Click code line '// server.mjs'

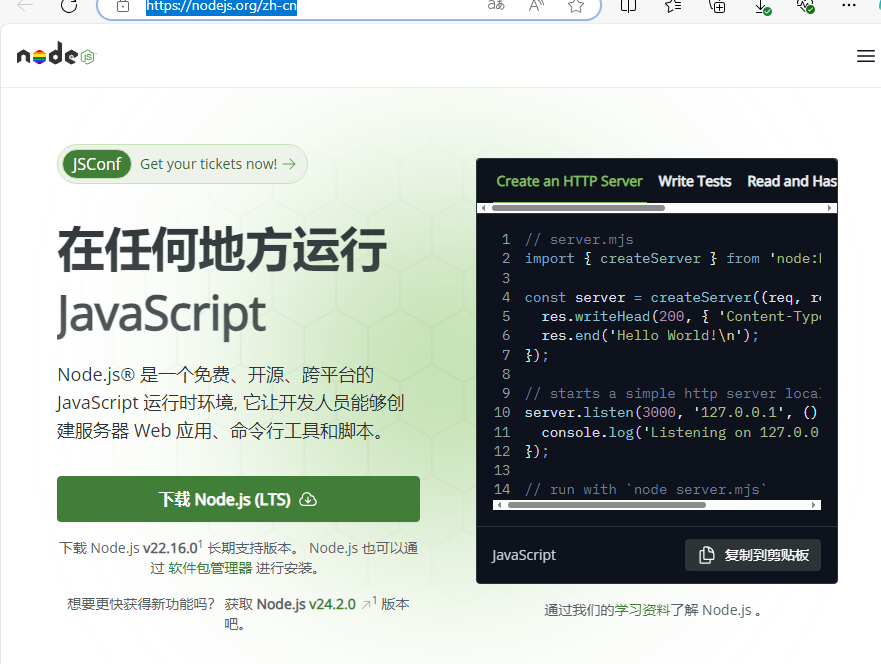pyautogui.click(x=579, y=239)
